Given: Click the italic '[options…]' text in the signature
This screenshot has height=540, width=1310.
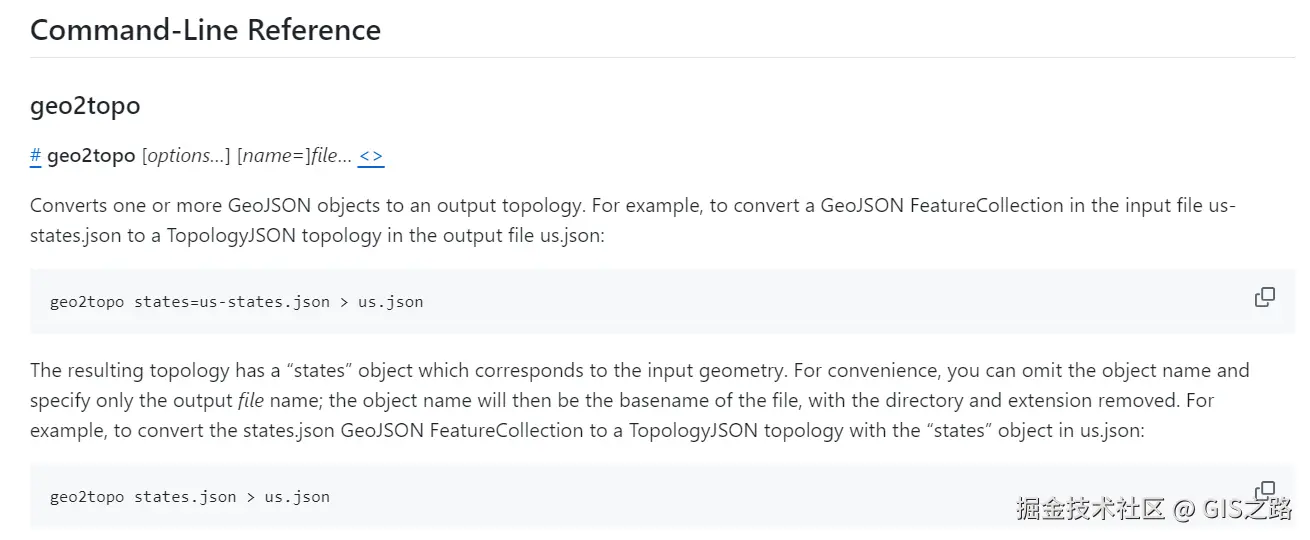Looking at the screenshot, I should 186,156.
